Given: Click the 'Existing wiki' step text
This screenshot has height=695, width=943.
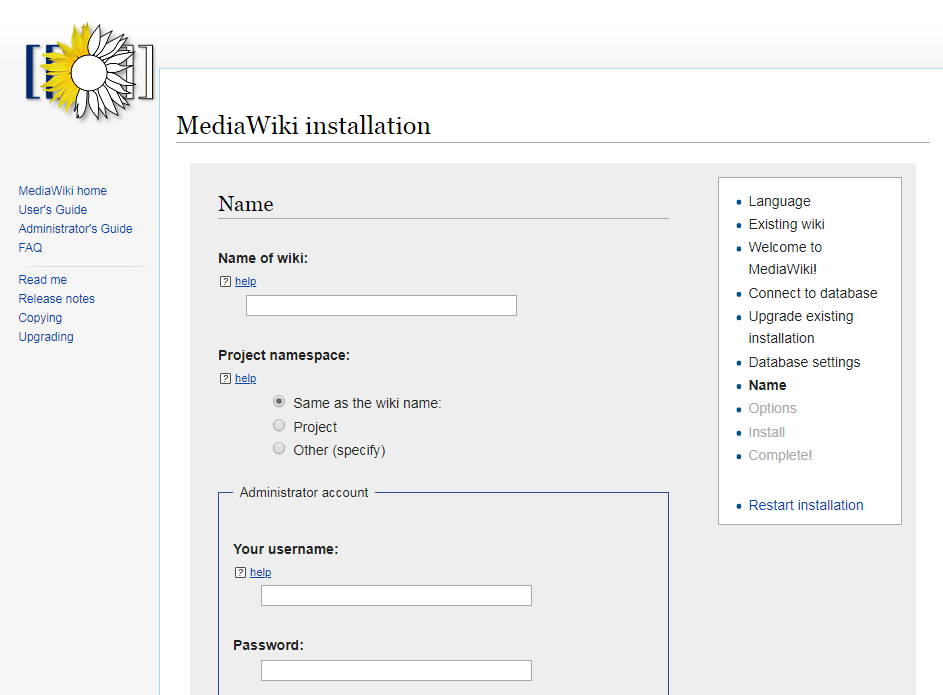Looking at the screenshot, I should point(787,224).
